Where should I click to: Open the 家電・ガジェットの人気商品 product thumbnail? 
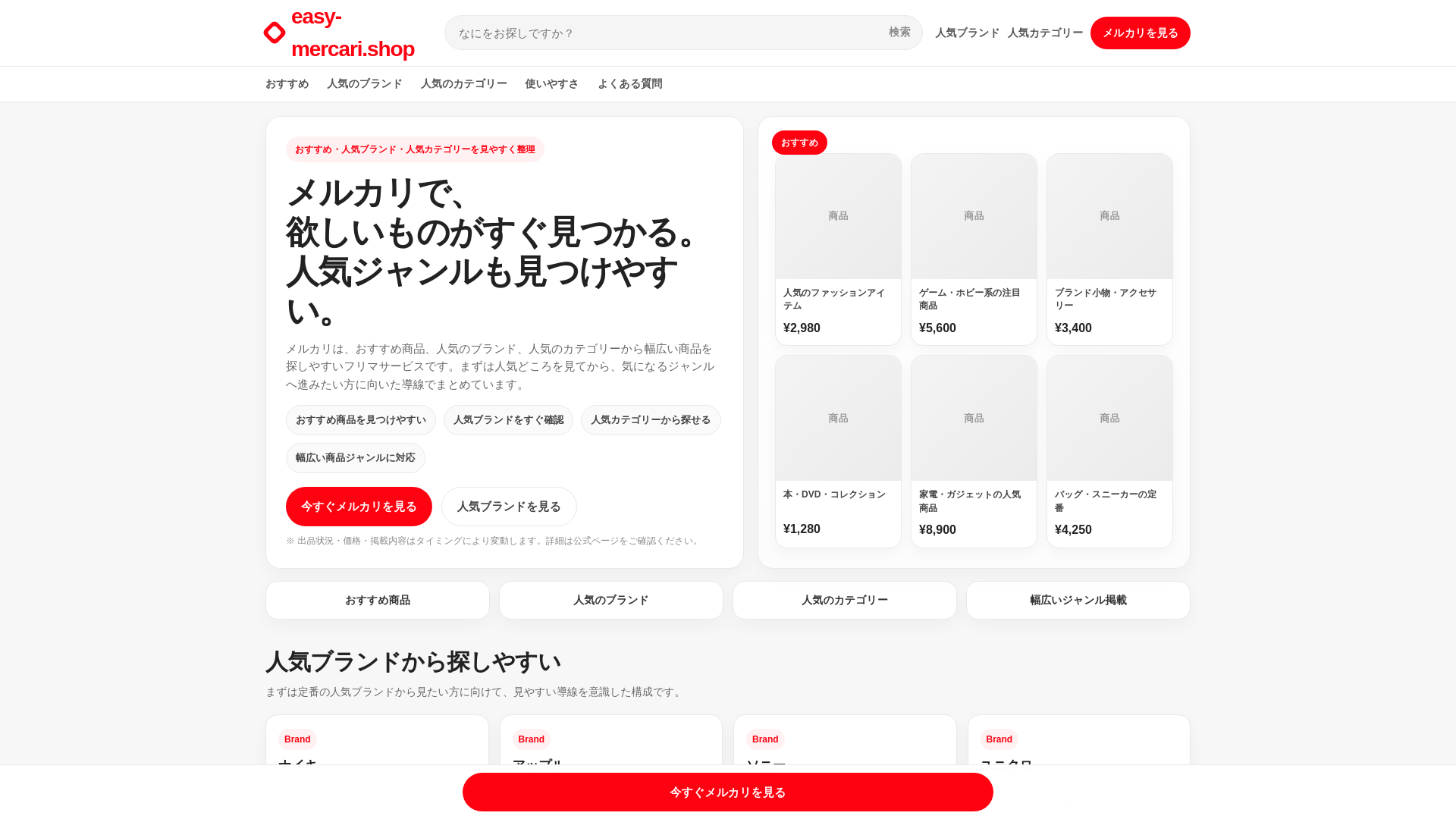[x=974, y=419]
